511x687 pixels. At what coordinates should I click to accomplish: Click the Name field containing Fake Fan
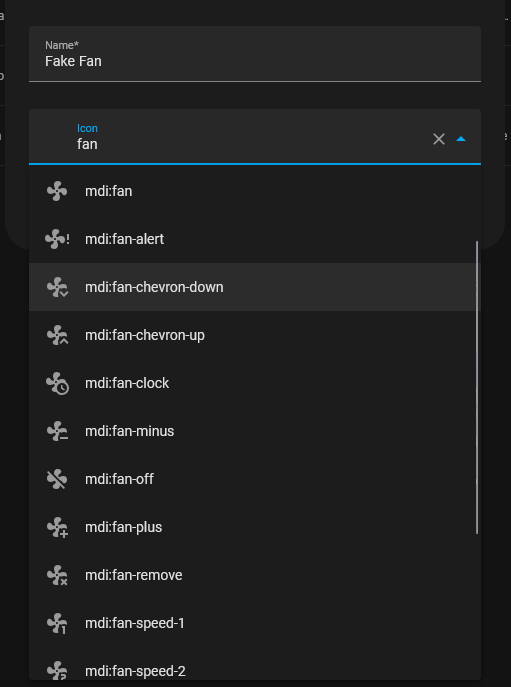point(255,54)
